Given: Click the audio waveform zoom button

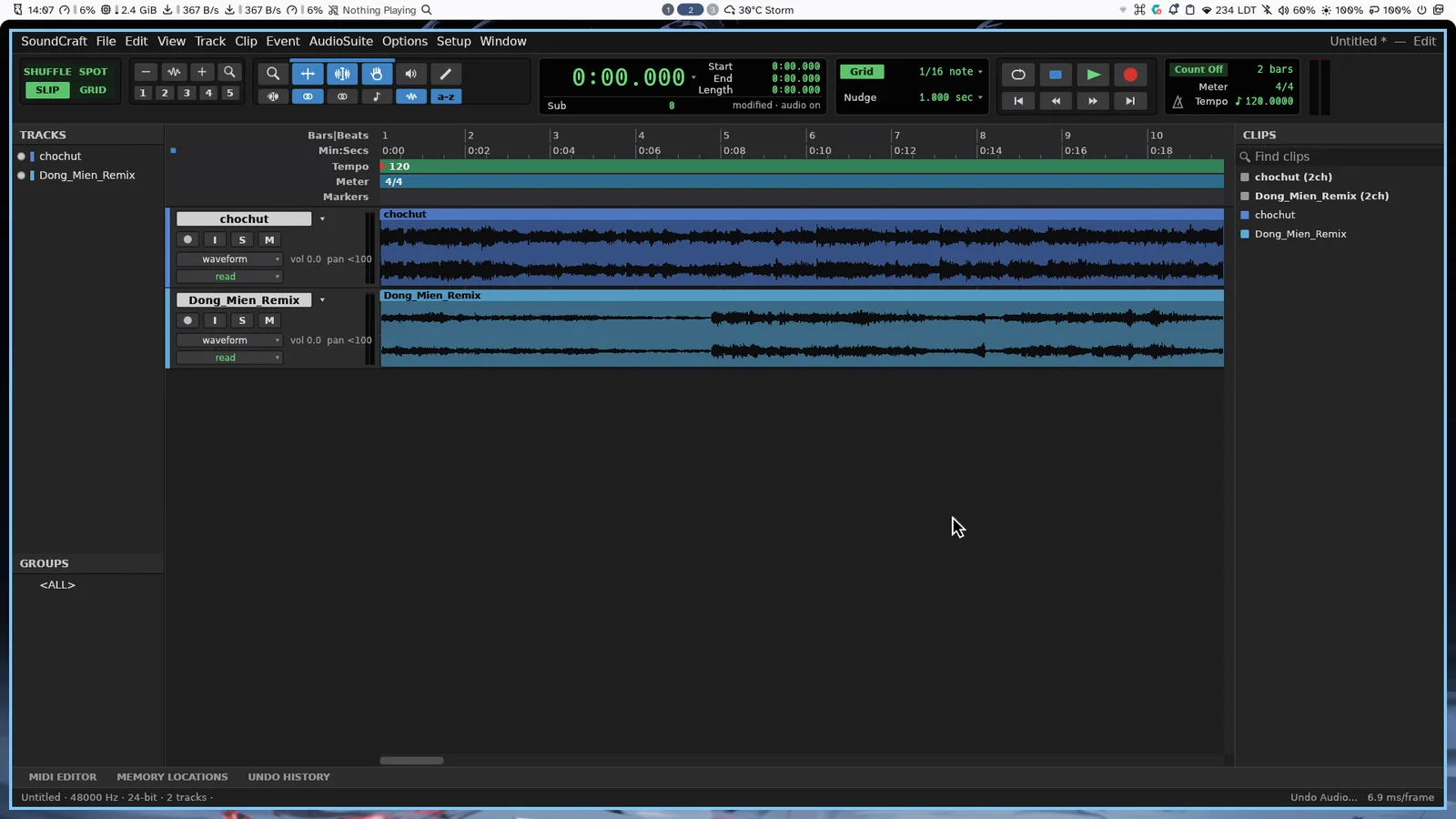Looking at the screenshot, I should pyautogui.click(x=174, y=72).
